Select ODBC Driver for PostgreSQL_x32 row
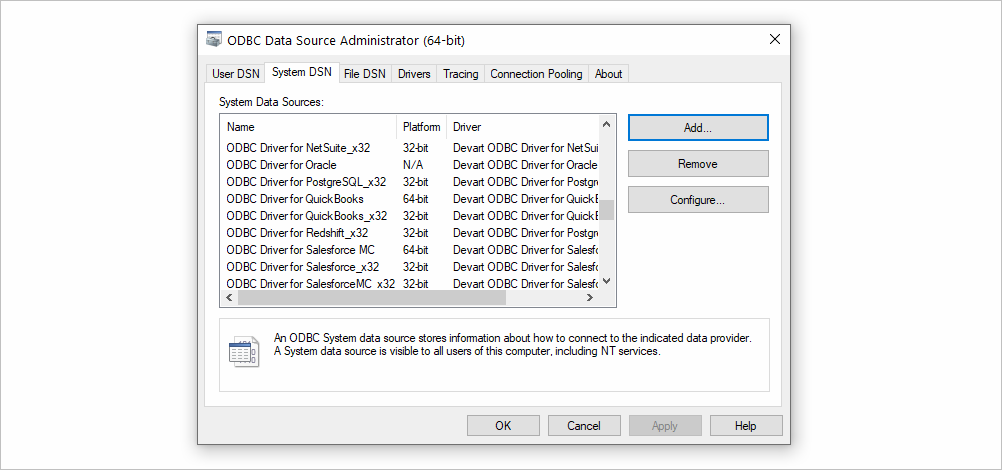This screenshot has height=470, width=1002. (410, 182)
